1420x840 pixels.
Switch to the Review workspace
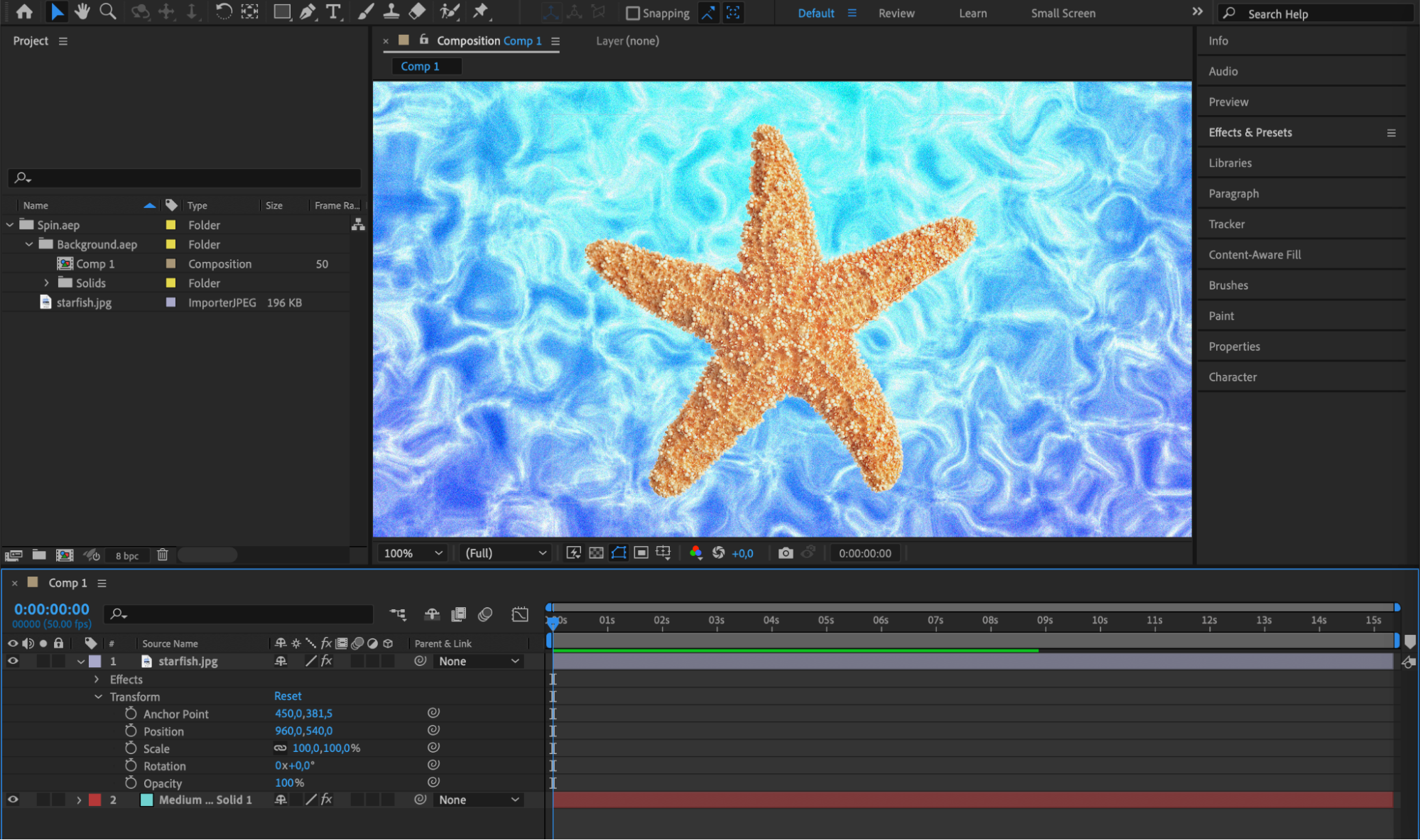[x=896, y=13]
